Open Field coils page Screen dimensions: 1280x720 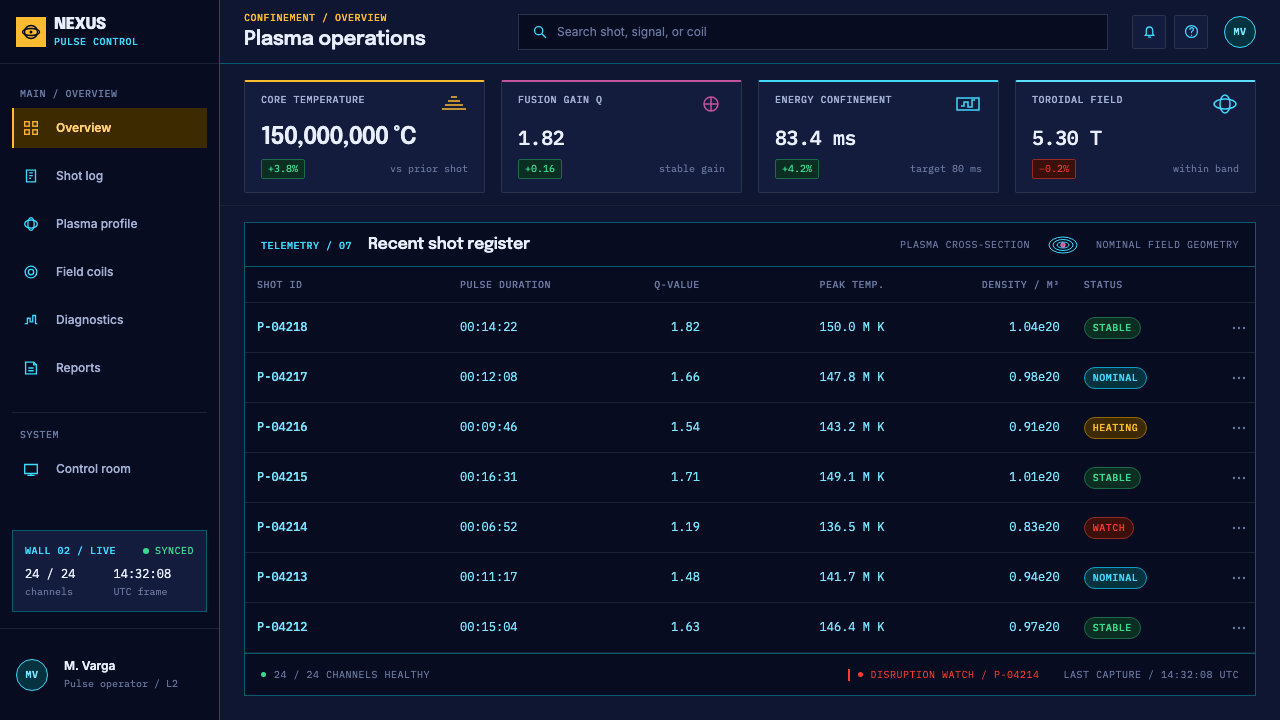110,272
